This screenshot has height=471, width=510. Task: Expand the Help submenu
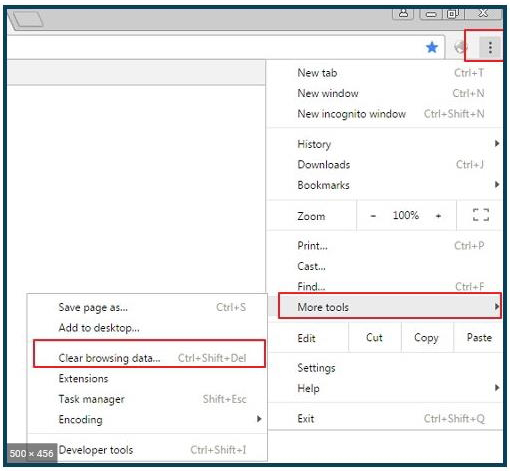(x=385, y=388)
